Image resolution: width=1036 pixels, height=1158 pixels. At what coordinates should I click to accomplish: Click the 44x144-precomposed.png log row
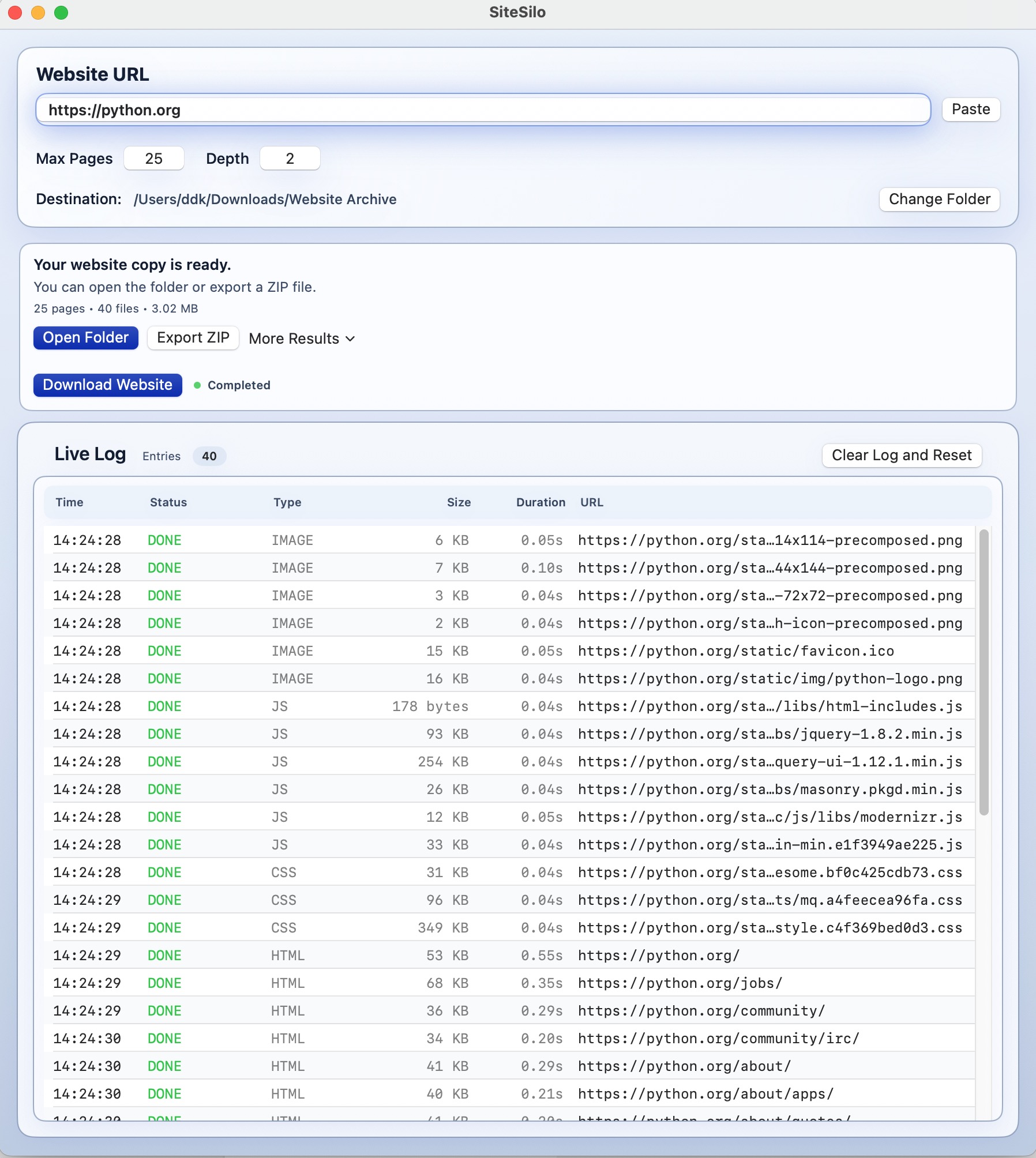tap(509, 568)
